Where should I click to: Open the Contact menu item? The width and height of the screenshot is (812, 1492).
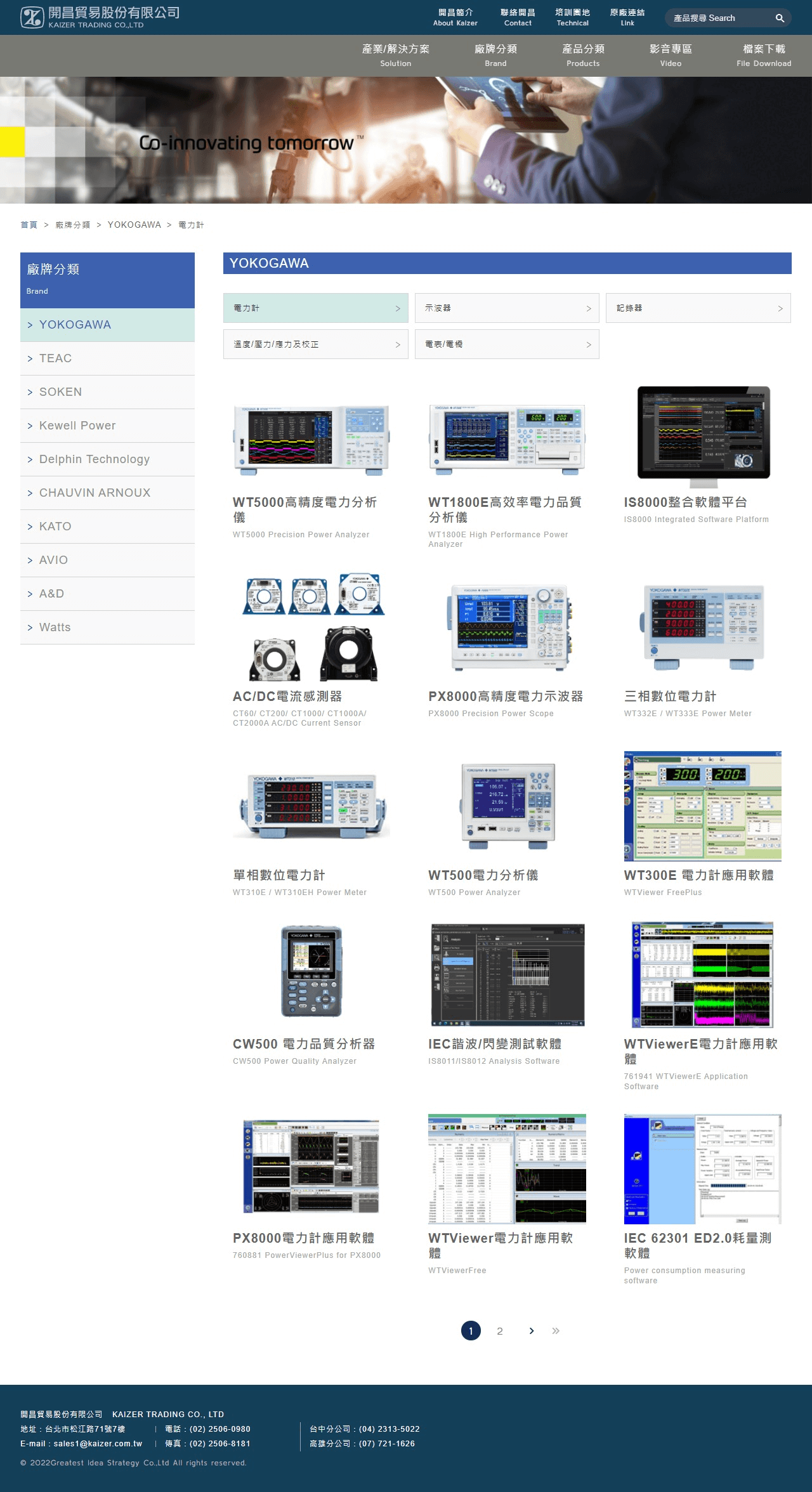(x=518, y=17)
